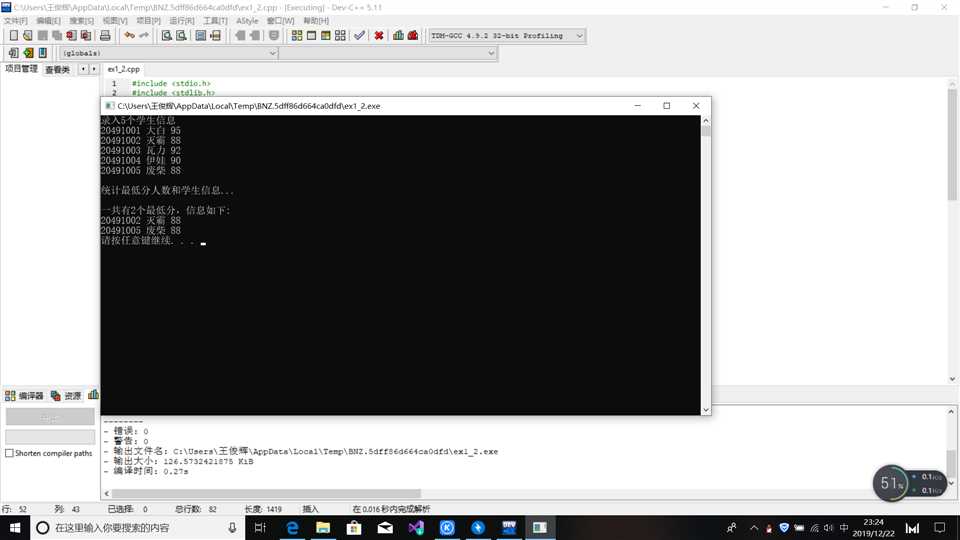Click the Goto Function icon after Replace
Screen dimensions: 960x540
201,36
